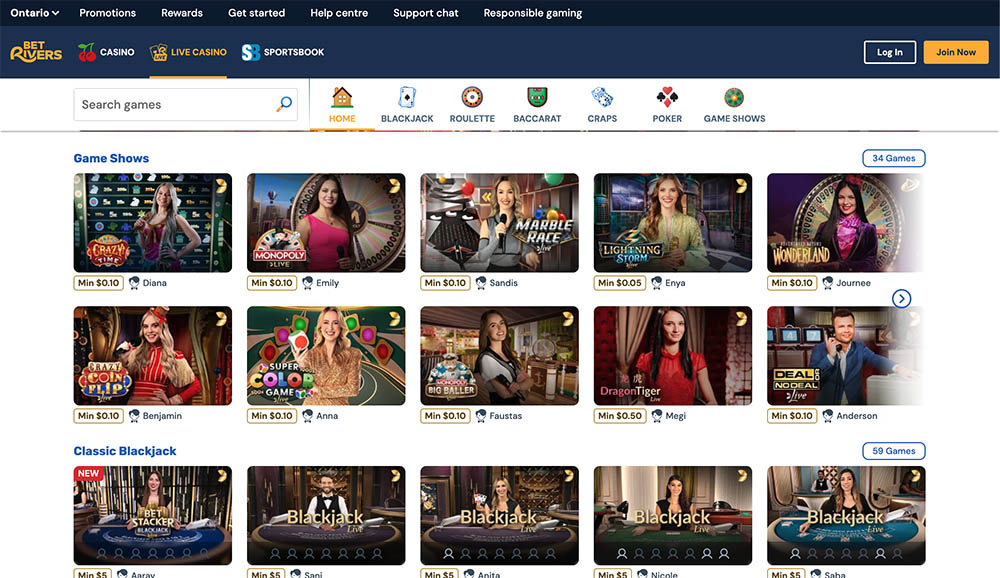
Task: Go to Get started page
Action: pos(256,13)
